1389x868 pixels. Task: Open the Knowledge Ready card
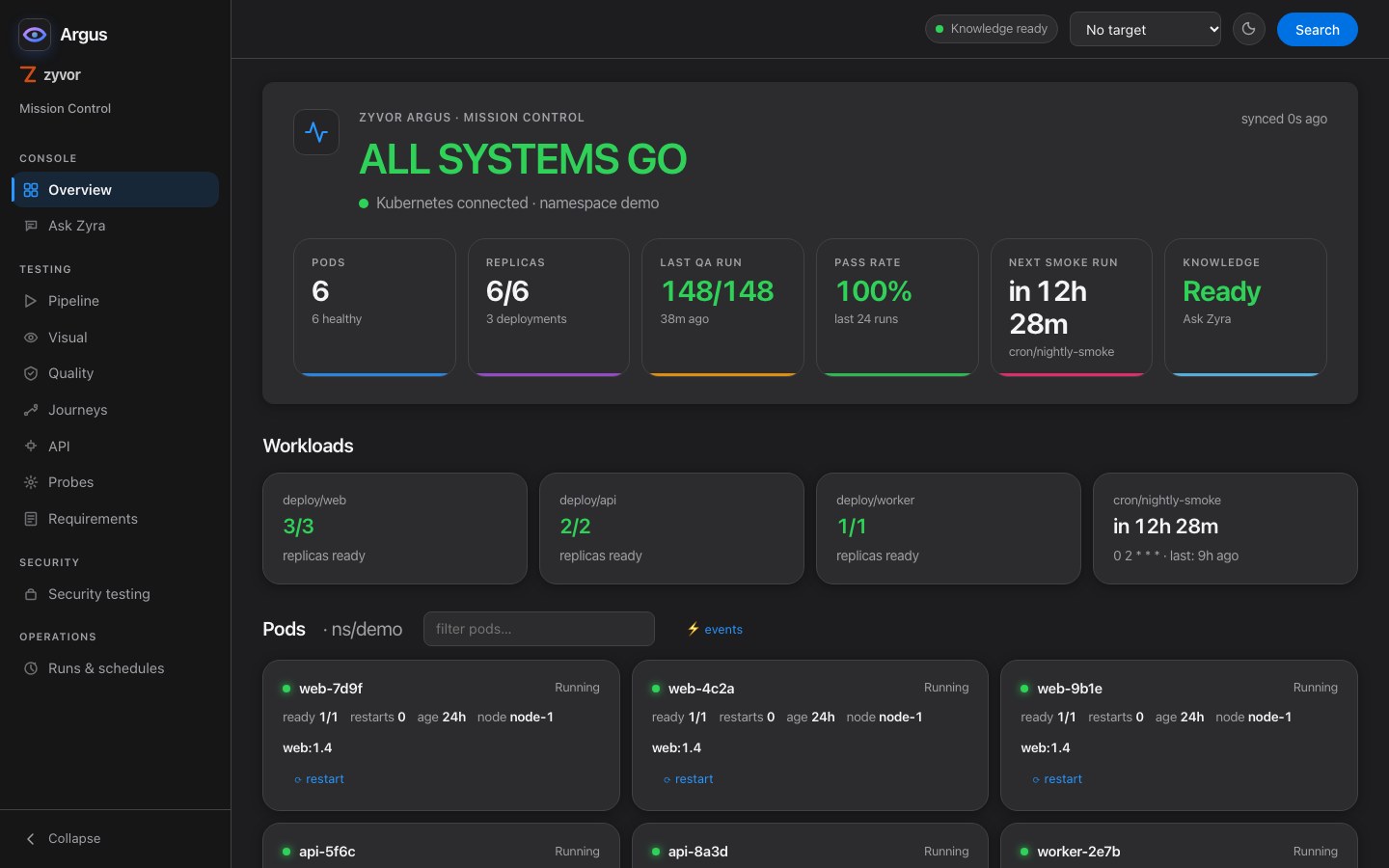pyautogui.click(x=1245, y=308)
